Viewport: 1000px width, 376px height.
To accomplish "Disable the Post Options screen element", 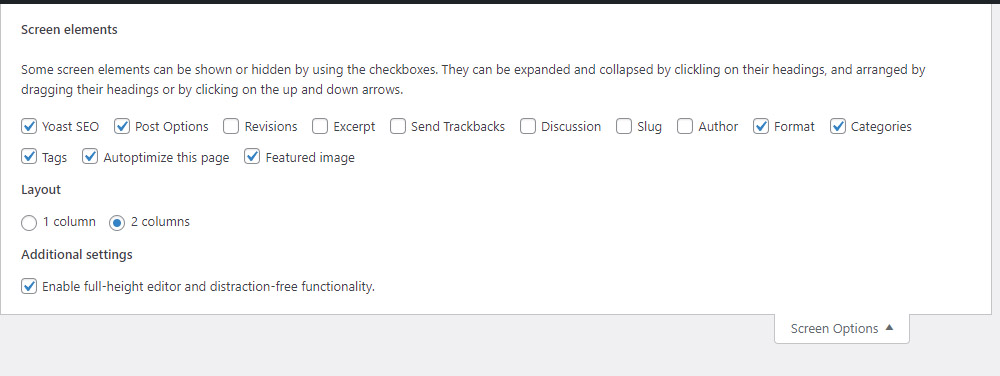I will click(122, 126).
